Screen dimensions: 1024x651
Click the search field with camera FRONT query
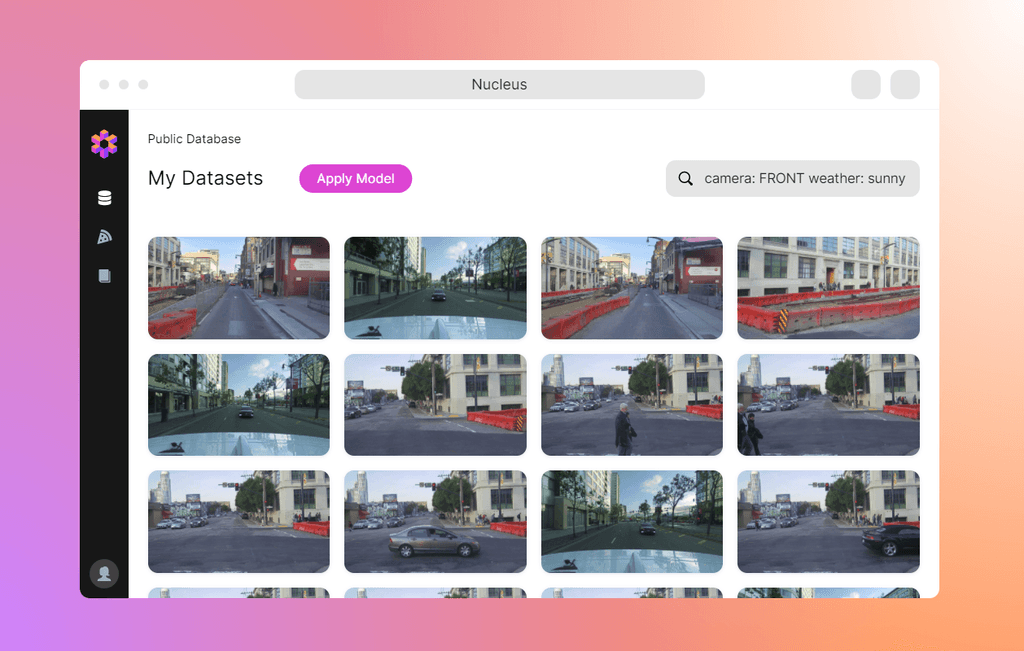(x=800, y=178)
